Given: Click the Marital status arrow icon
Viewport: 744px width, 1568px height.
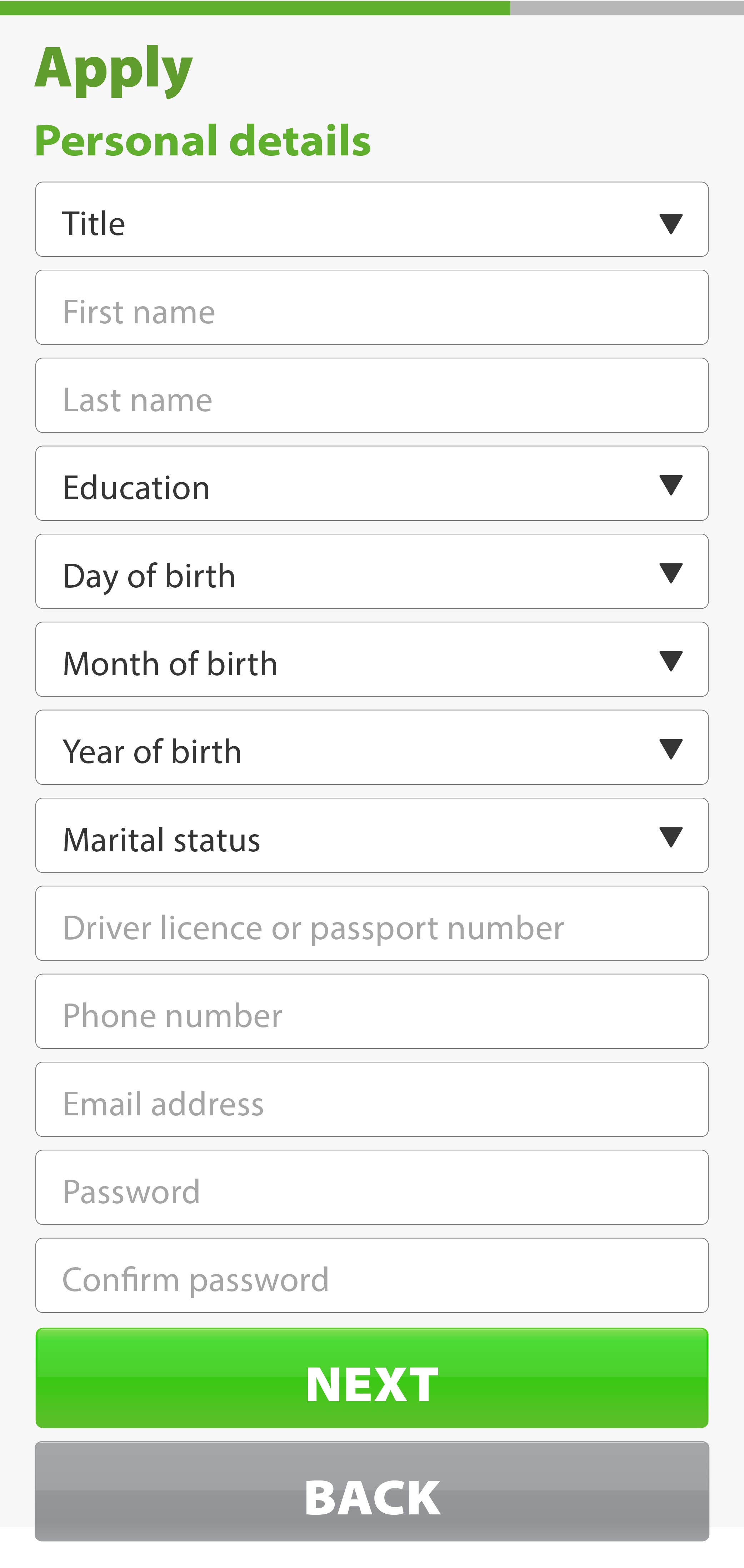Looking at the screenshot, I should coord(670,837).
